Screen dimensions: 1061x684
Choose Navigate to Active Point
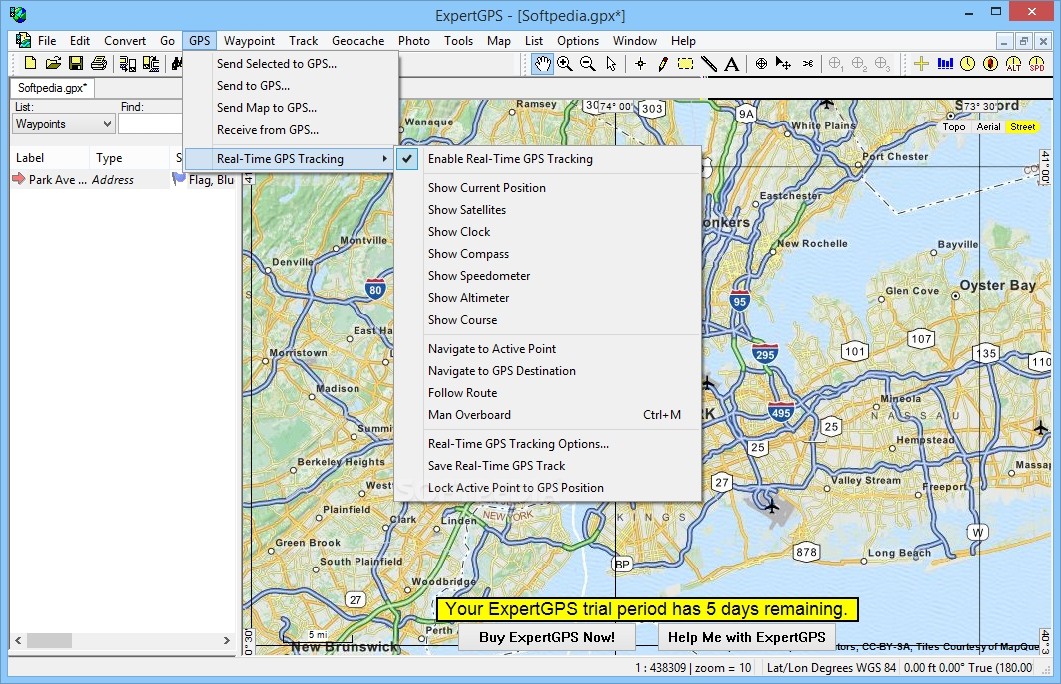click(547, 349)
